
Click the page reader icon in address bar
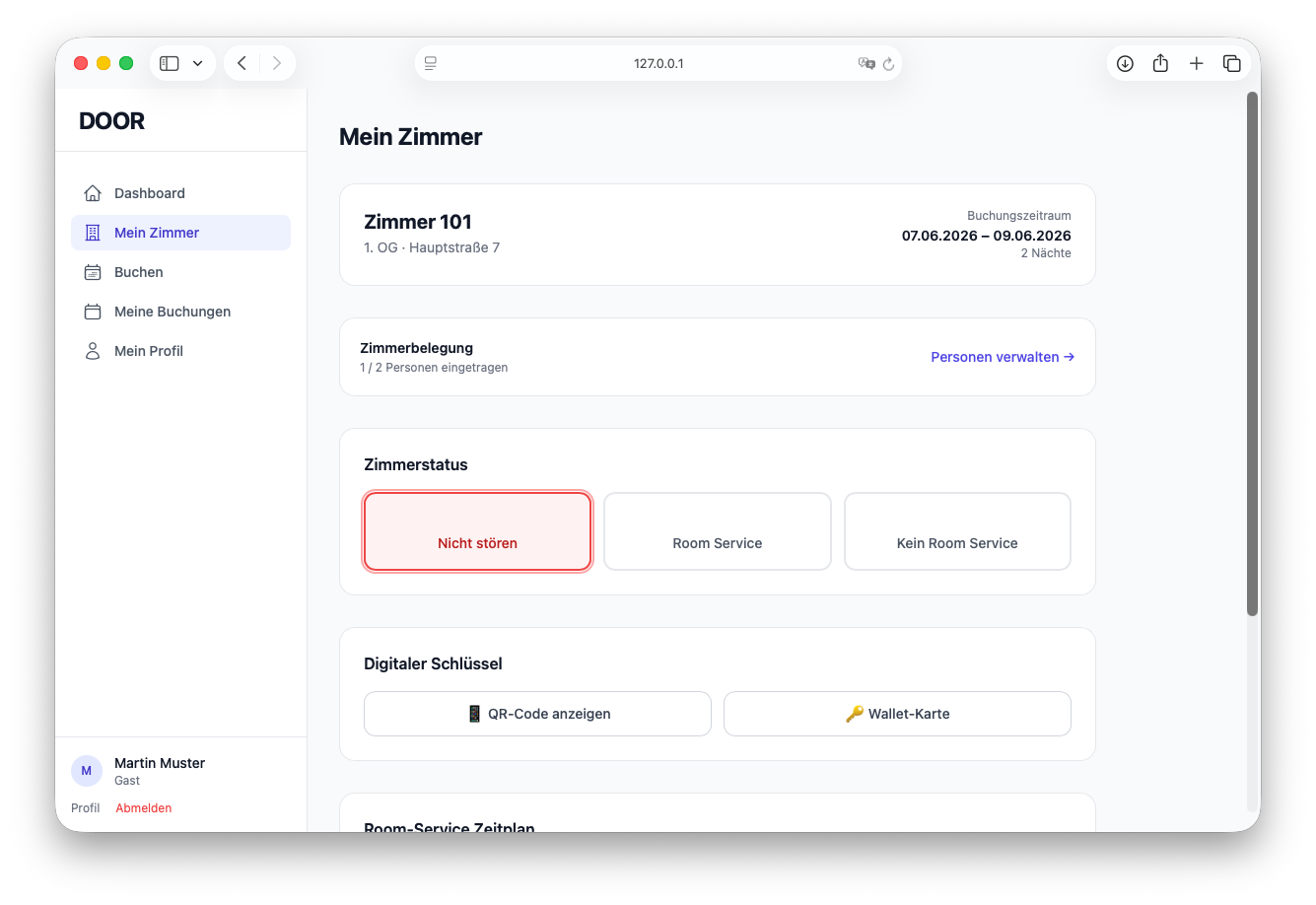431,63
